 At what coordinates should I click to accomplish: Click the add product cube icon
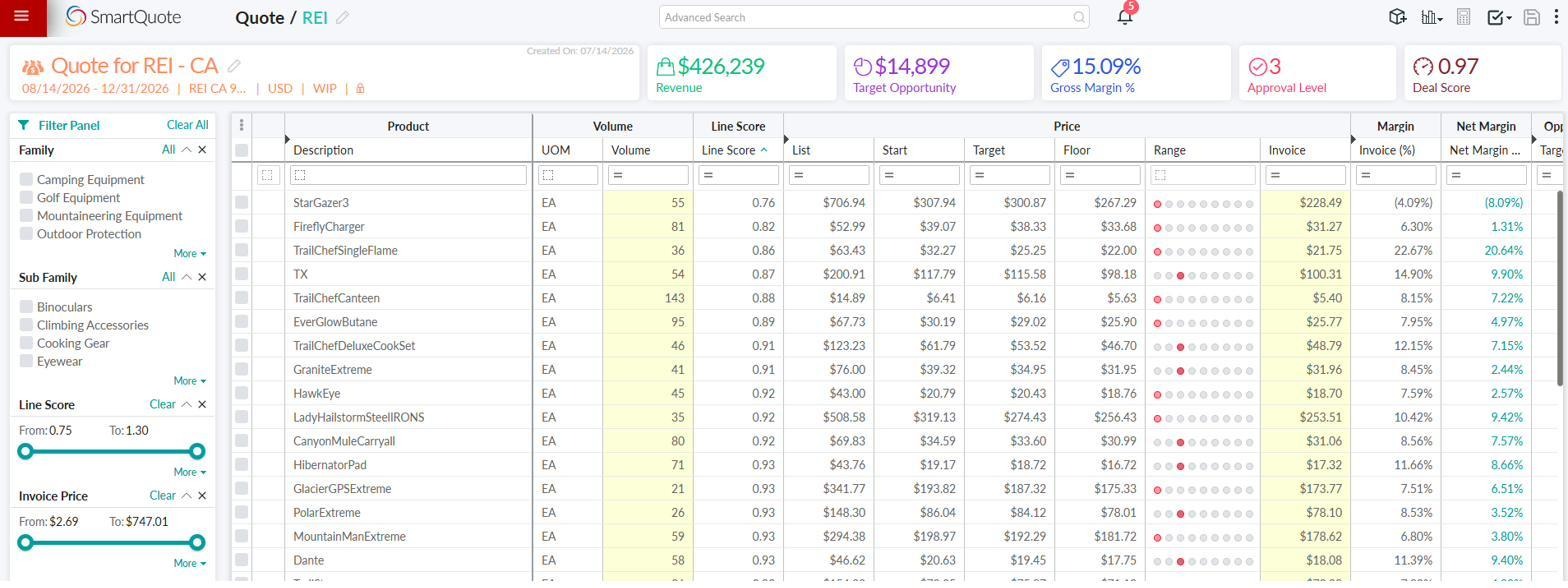(1397, 17)
